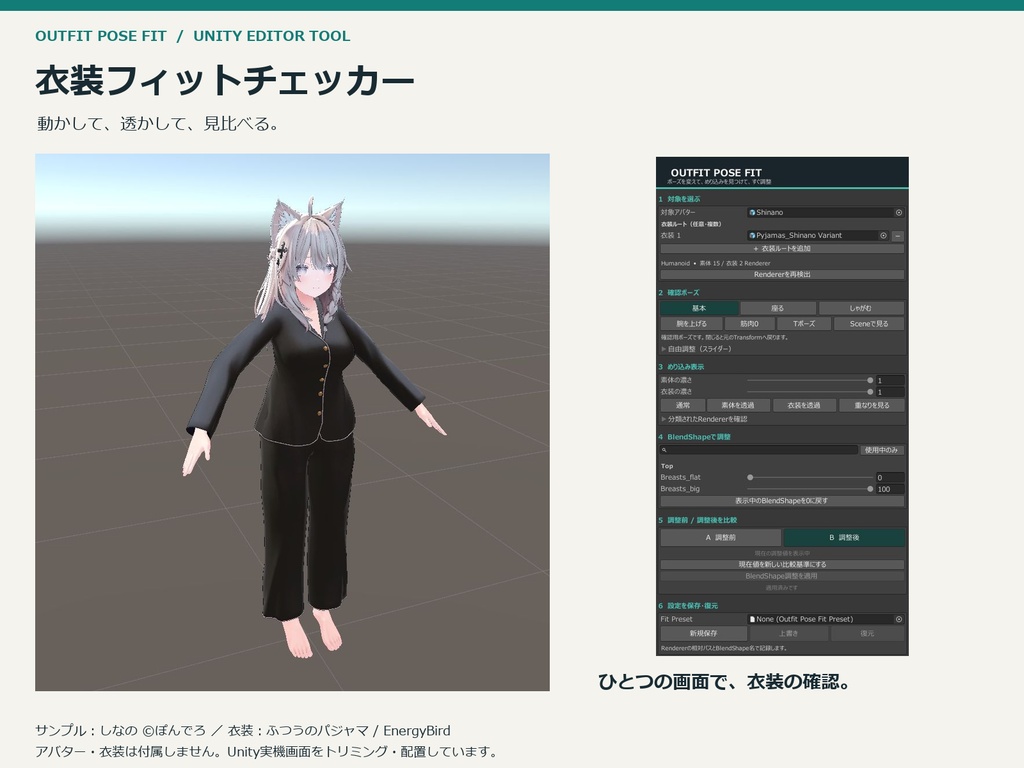Adjust the Breasts_flat slider handle

750,477
